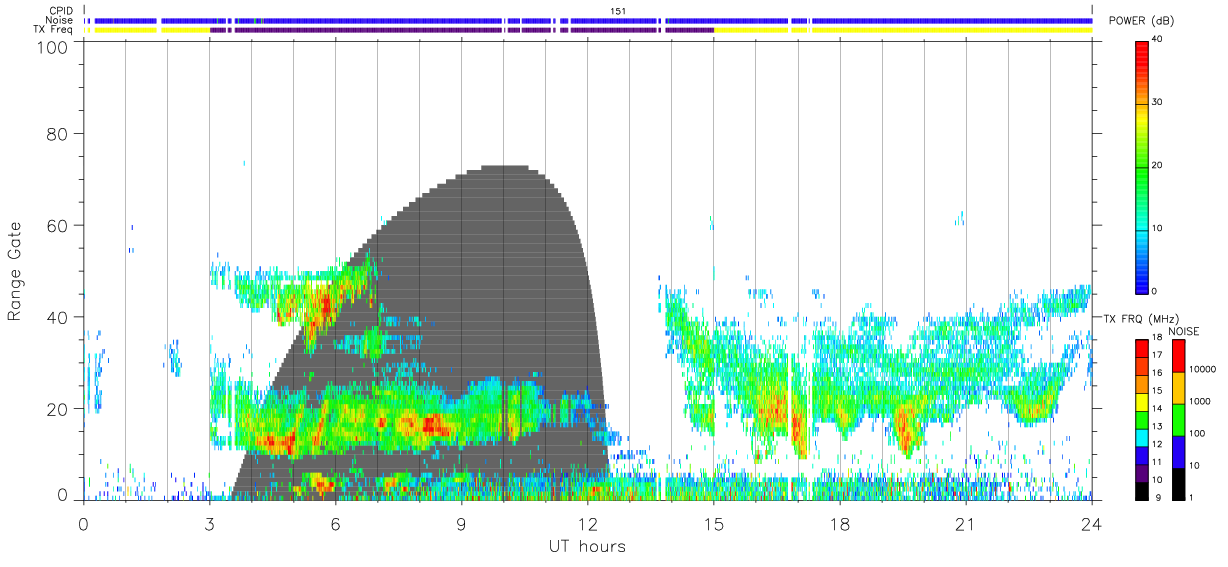The width and height of the screenshot is (1228, 567).
Task: Click the 30 label on the power colorbar
Action: (x=1158, y=102)
